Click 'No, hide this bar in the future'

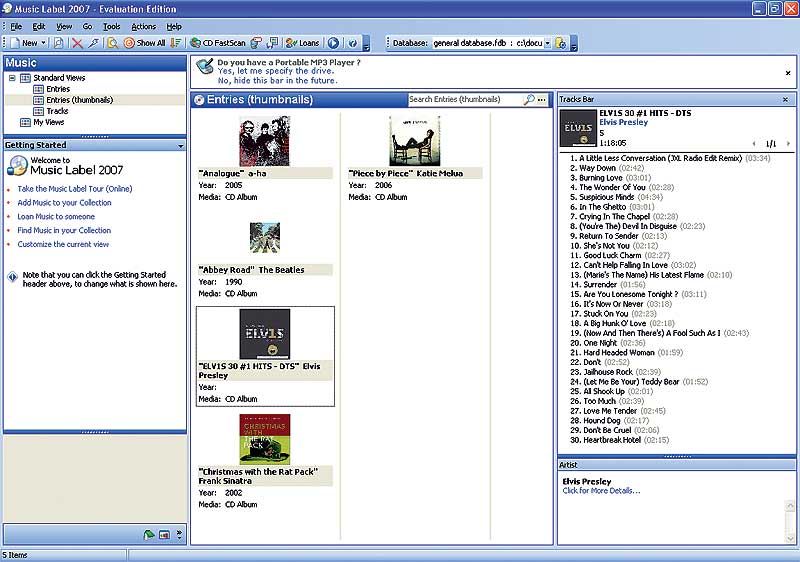[278, 81]
